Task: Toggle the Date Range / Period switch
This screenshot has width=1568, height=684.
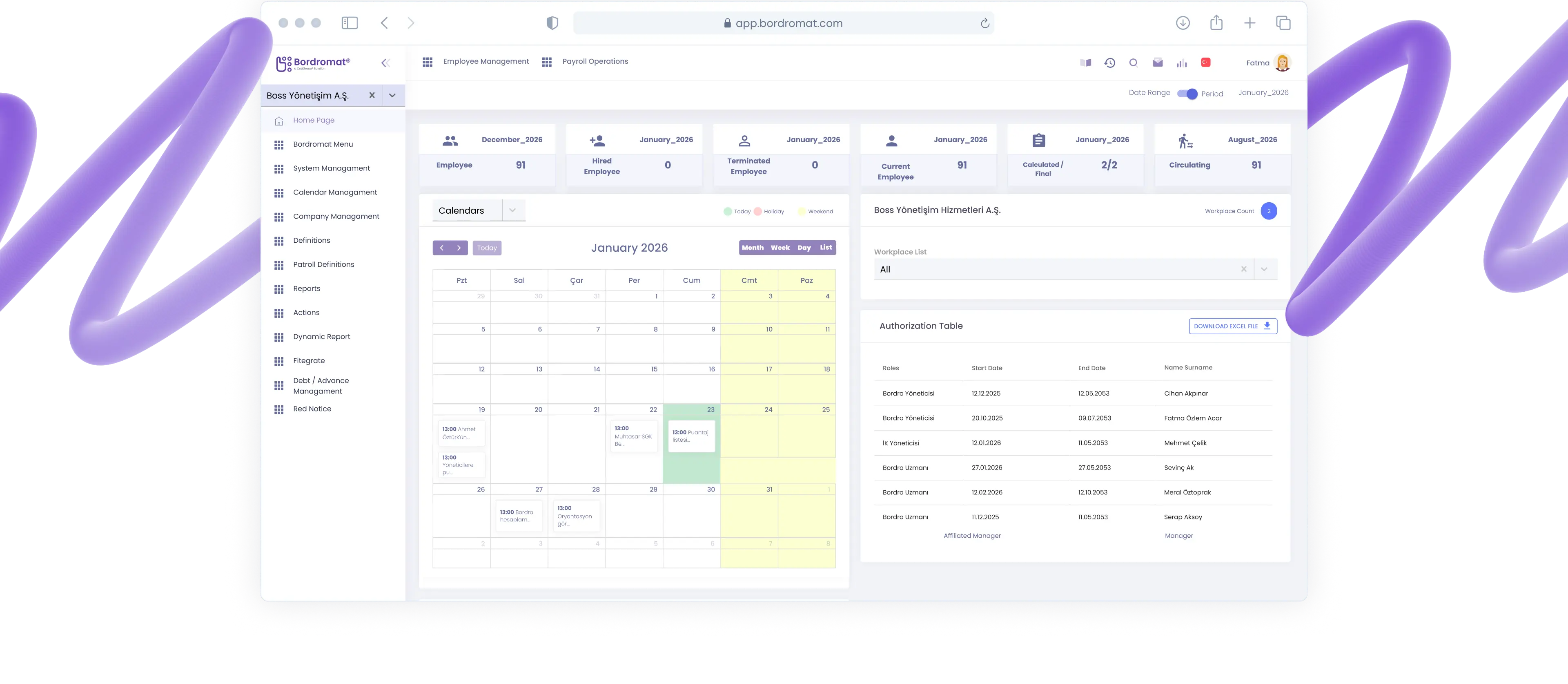Action: tap(1187, 94)
